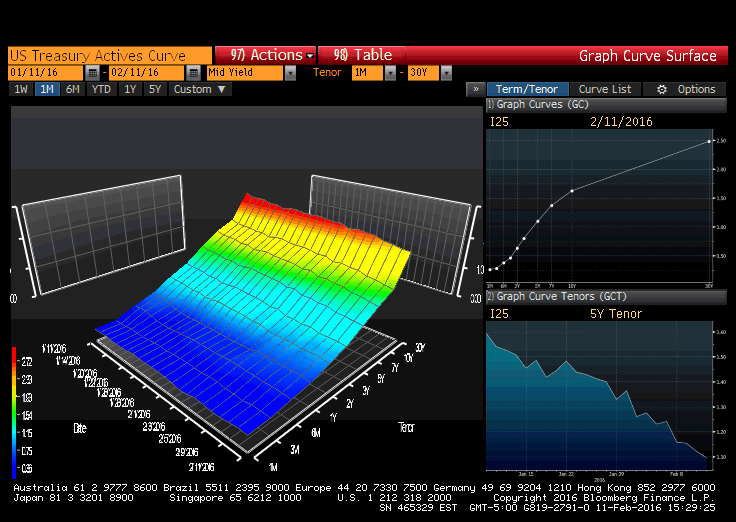Expand the 1M tenor start dropdown

[390, 73]
